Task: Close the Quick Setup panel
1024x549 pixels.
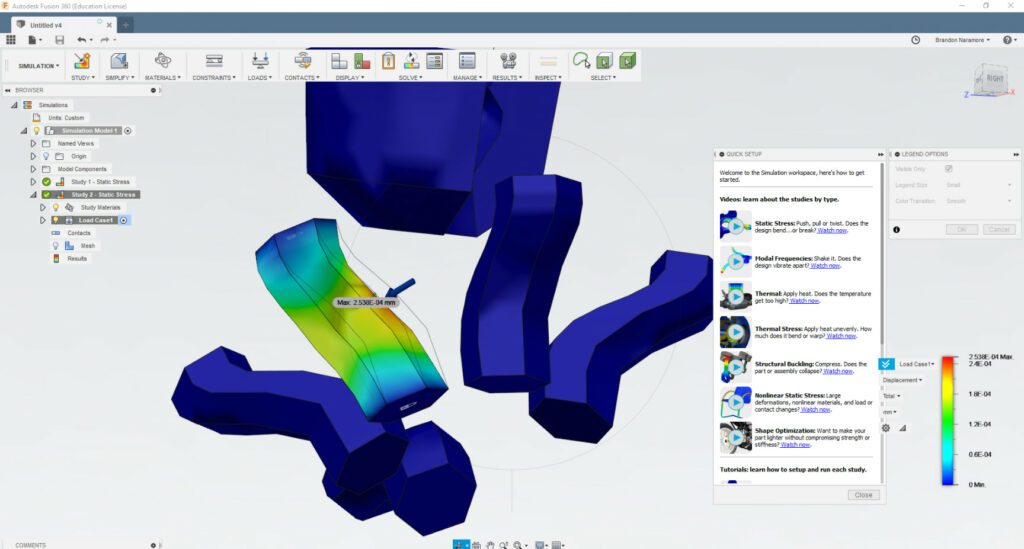Action: 863,495
